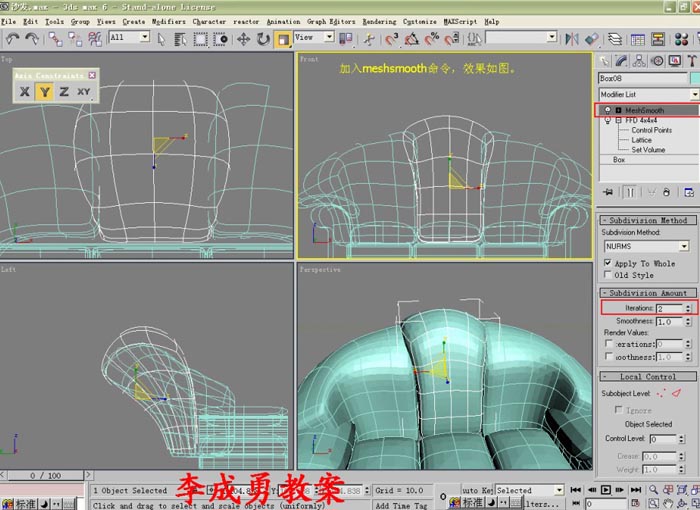The width and height of the screenshot is (700, 510).
Task: Click Configure Modifier Sets icon
Action: 689,192
